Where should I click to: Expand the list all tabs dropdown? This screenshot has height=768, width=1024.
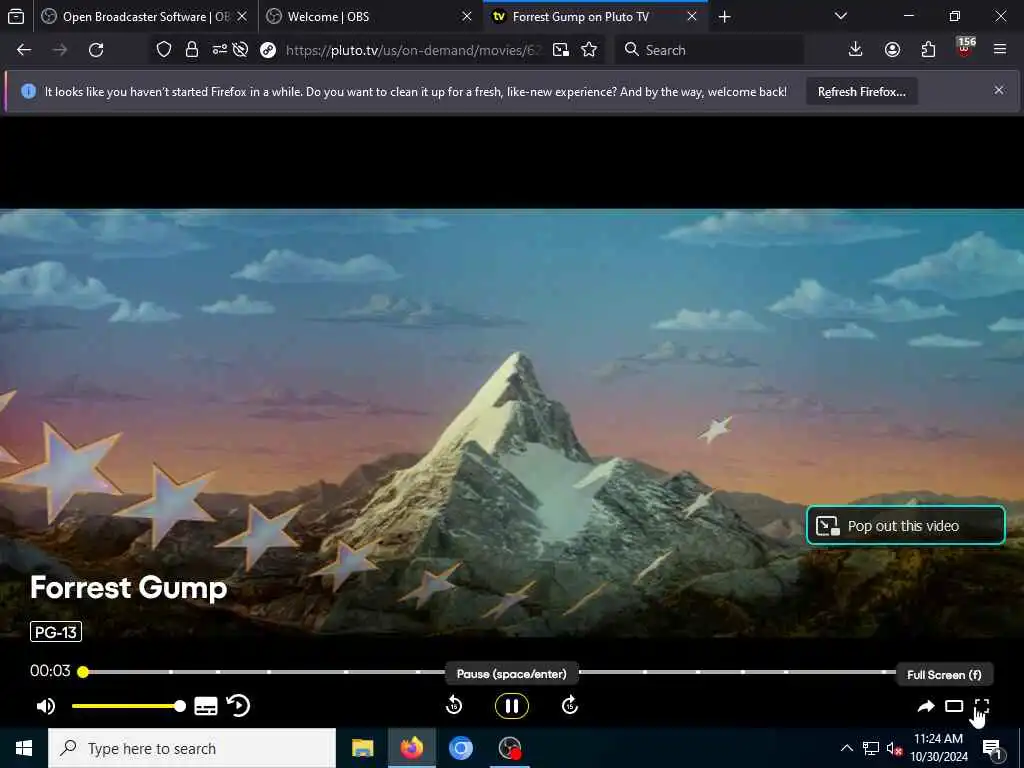click(x=840, y=16)
